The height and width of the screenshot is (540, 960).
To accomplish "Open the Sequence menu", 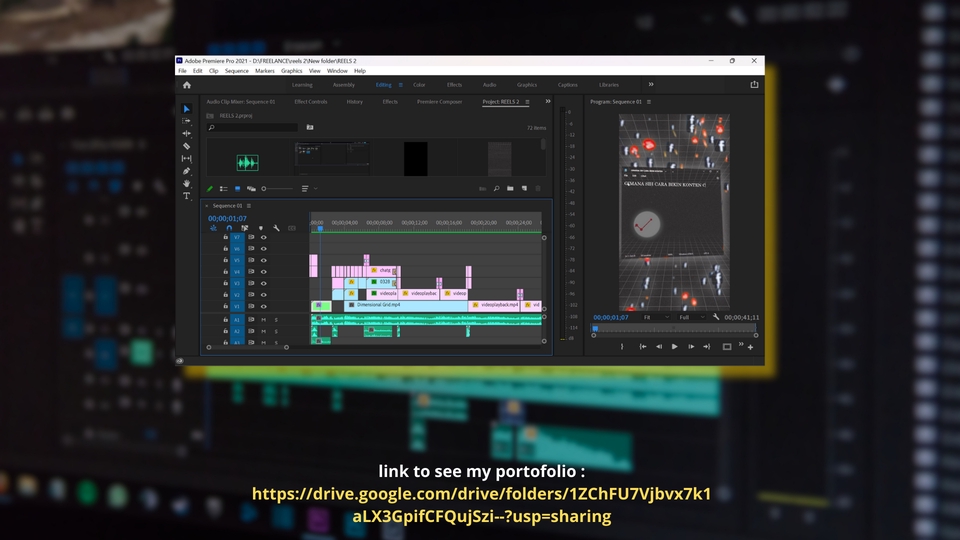I will pos(236,71).
